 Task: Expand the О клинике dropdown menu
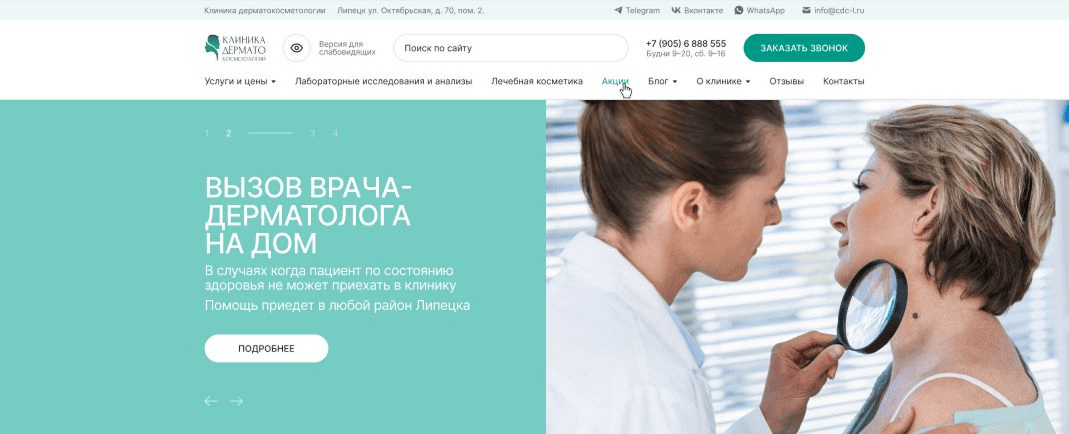723,81
